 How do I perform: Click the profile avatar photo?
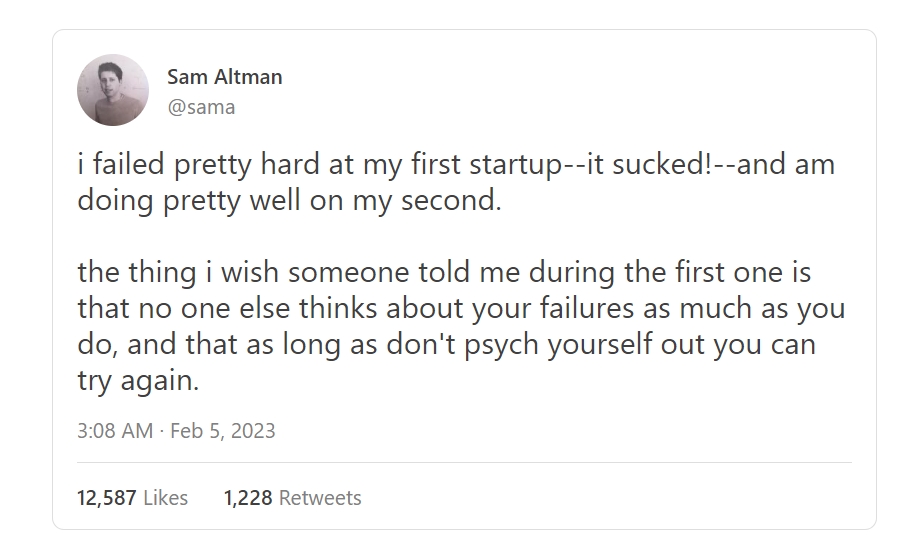113,90
